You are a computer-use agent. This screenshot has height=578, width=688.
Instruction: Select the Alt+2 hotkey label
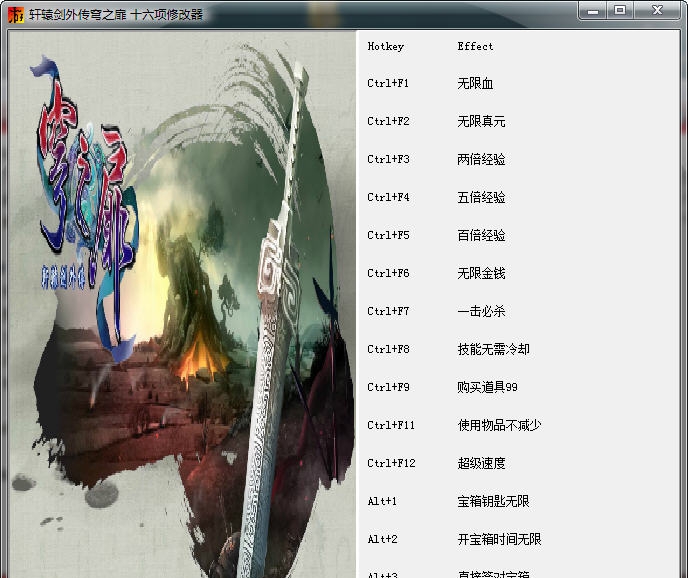[383, 539]
